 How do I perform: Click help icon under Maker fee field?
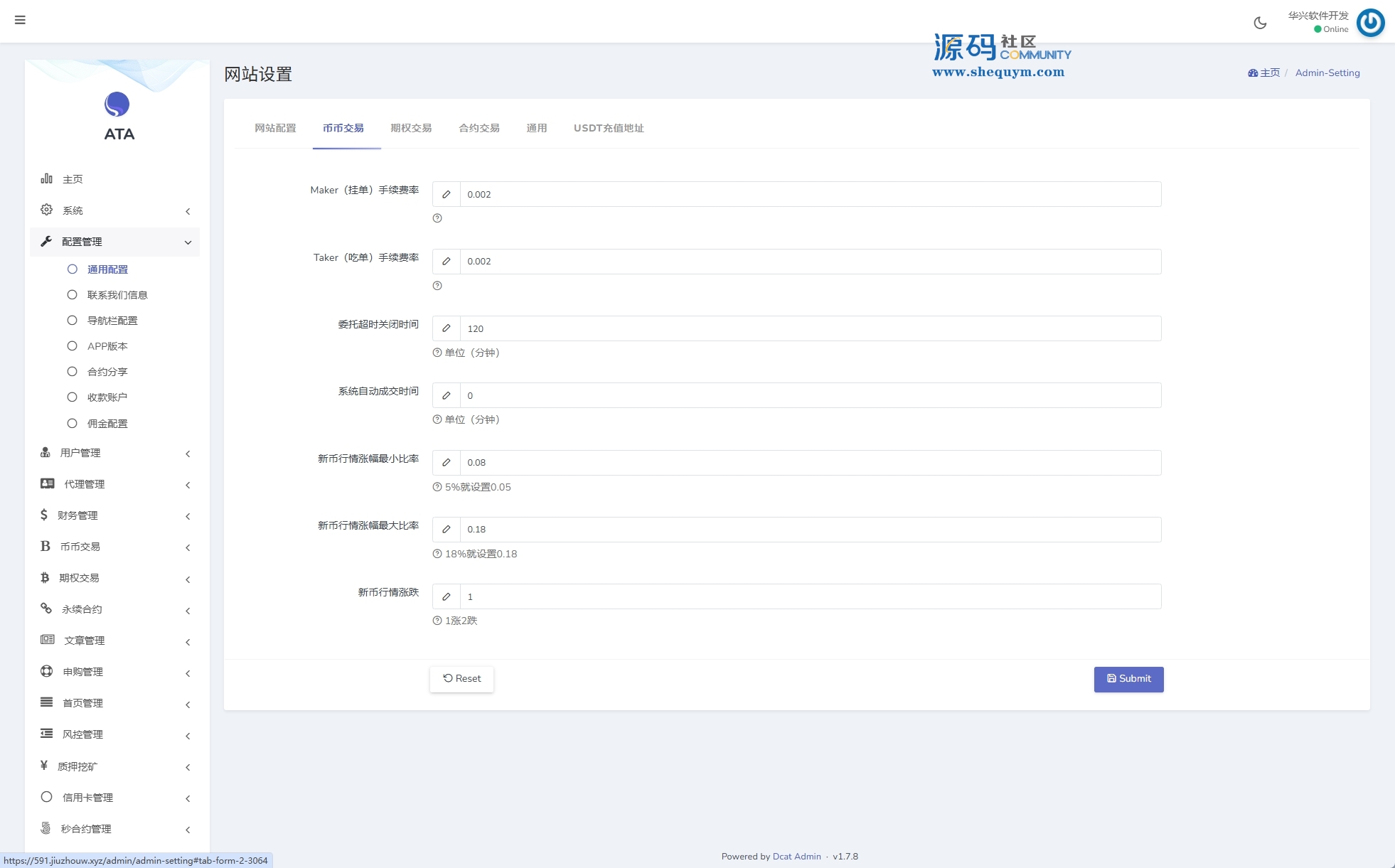pyautogui.click(x=437, y=218)
